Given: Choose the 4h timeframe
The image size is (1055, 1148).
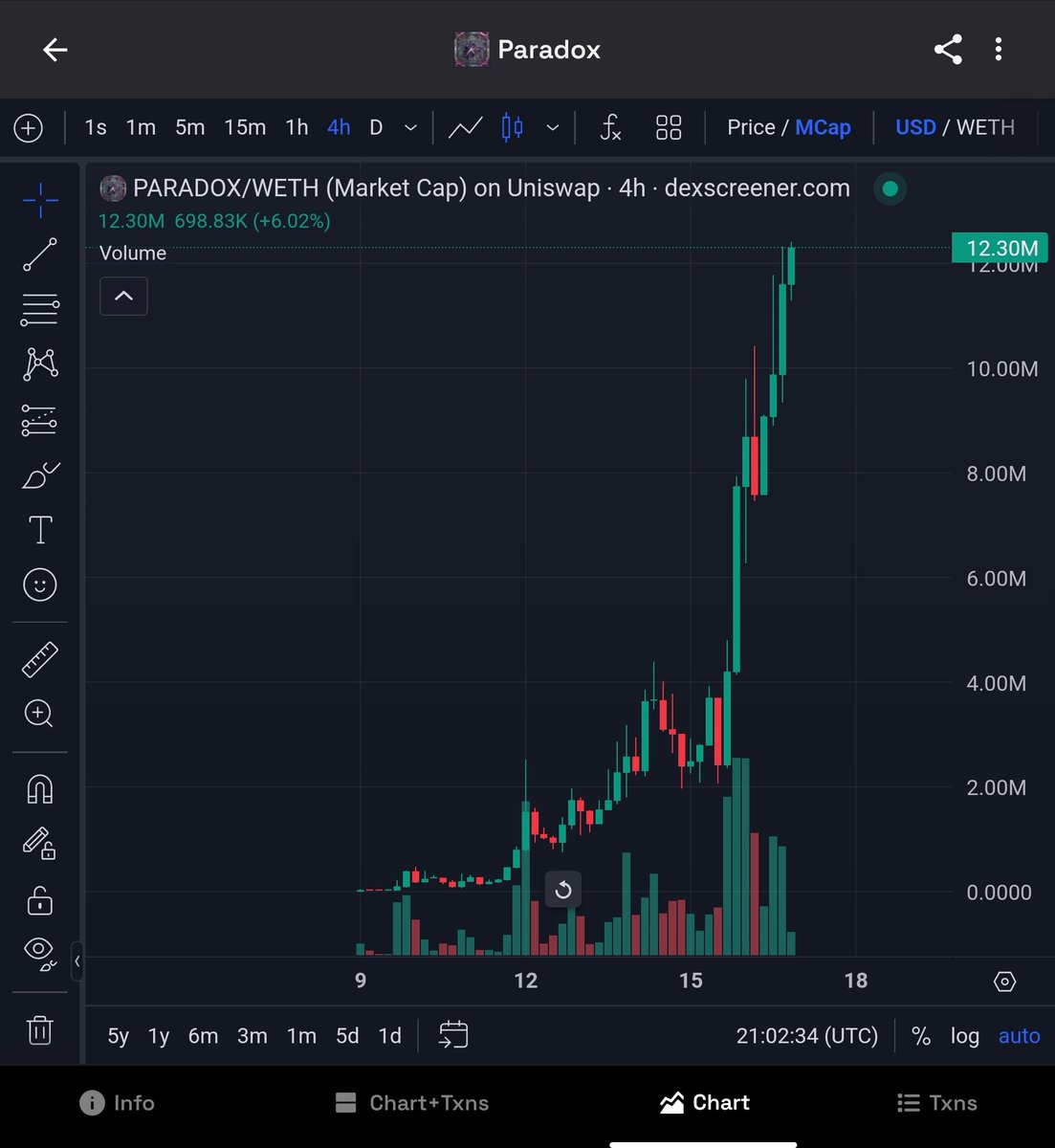Looking at the screenshot, I should click(339, 127).
